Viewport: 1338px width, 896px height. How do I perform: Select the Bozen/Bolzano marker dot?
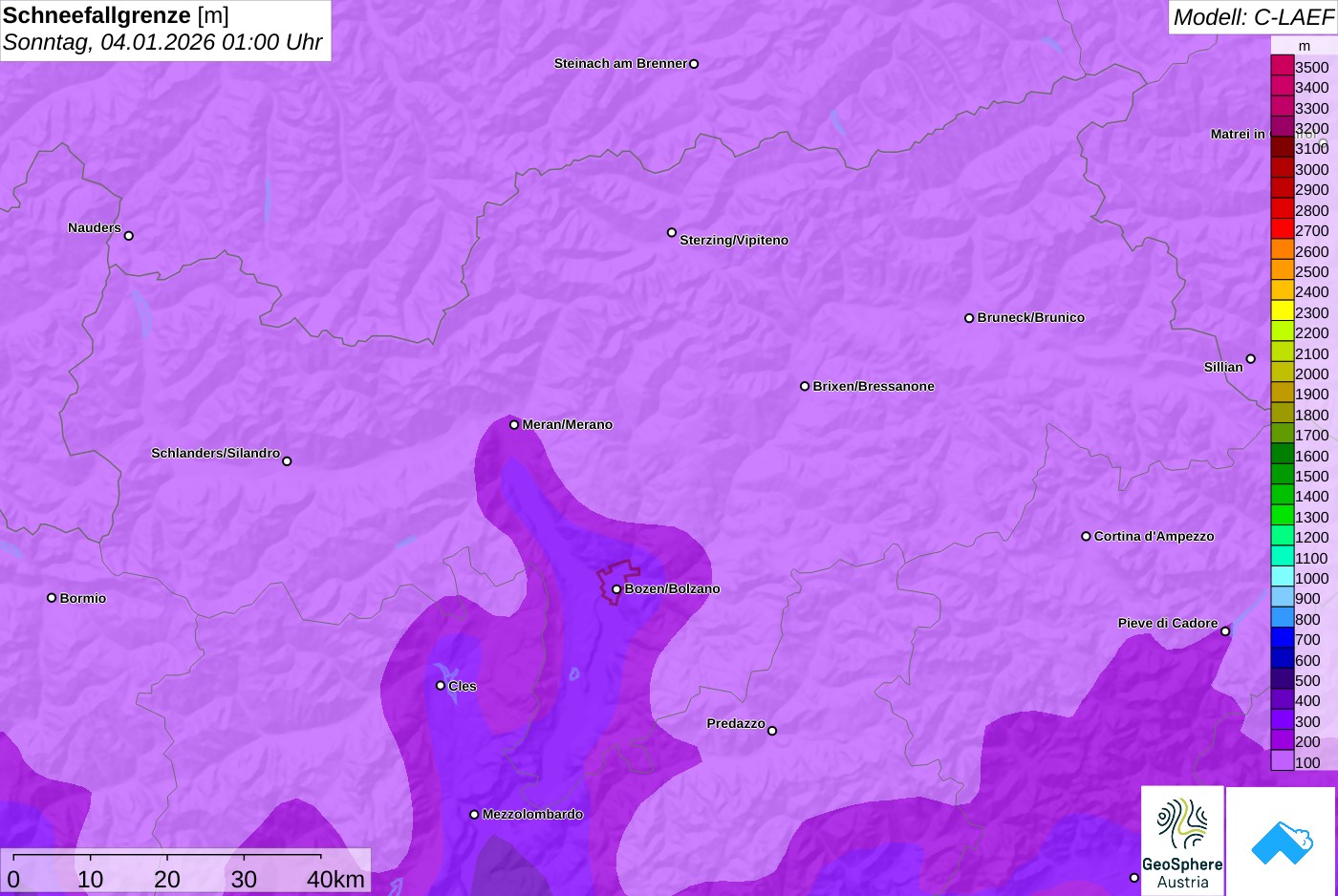click(616, 589)
